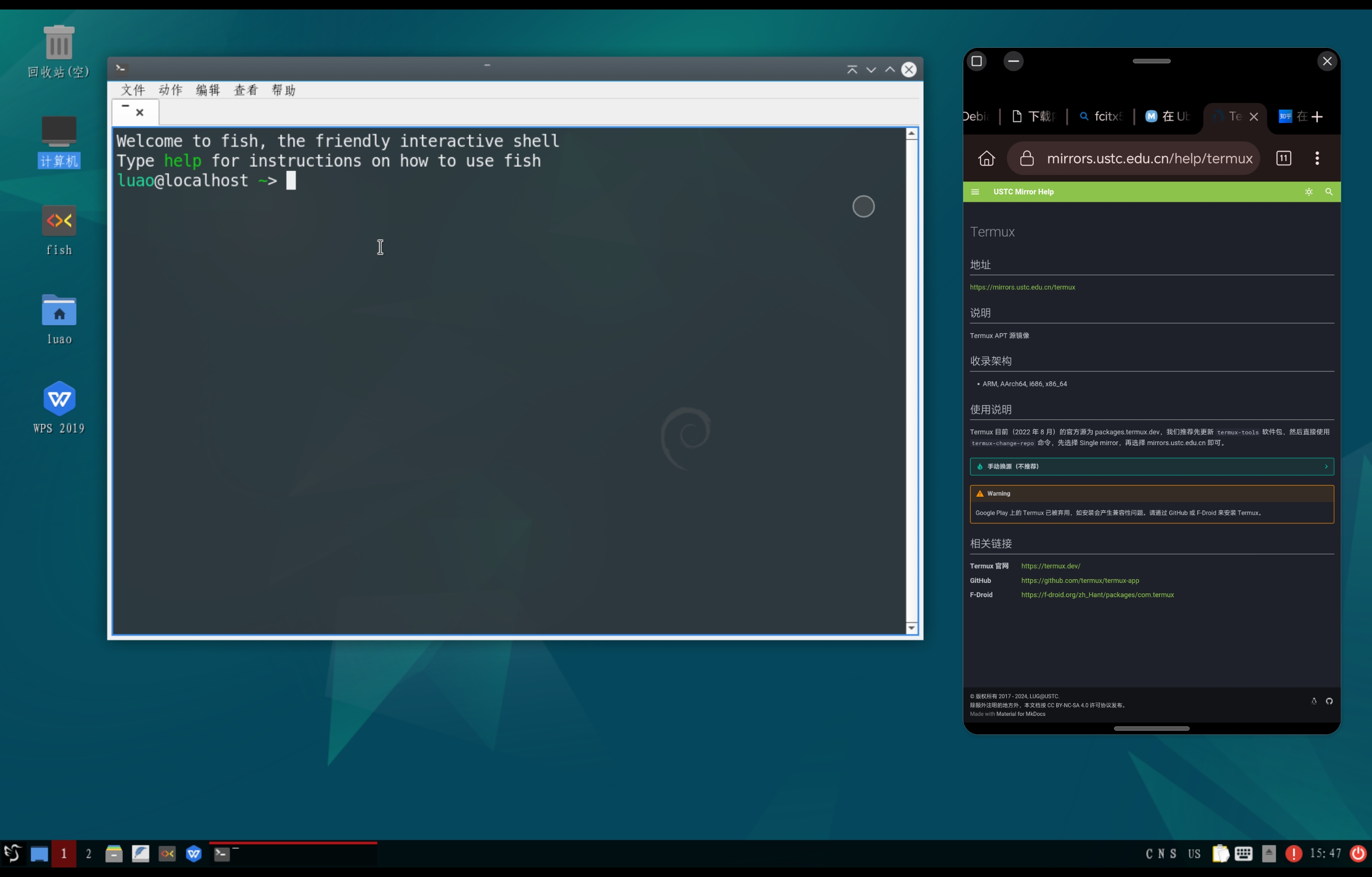Open the browser three-dot overflow menu
Screen dimensions: 1372x877
point(1317,159)
